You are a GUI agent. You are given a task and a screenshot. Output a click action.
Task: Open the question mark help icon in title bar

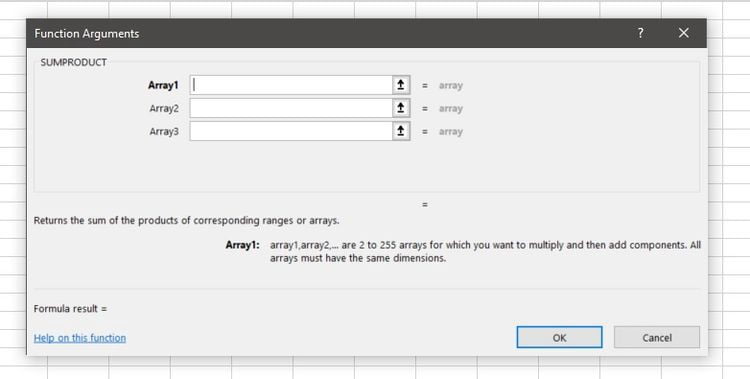[x=640, y=33]
